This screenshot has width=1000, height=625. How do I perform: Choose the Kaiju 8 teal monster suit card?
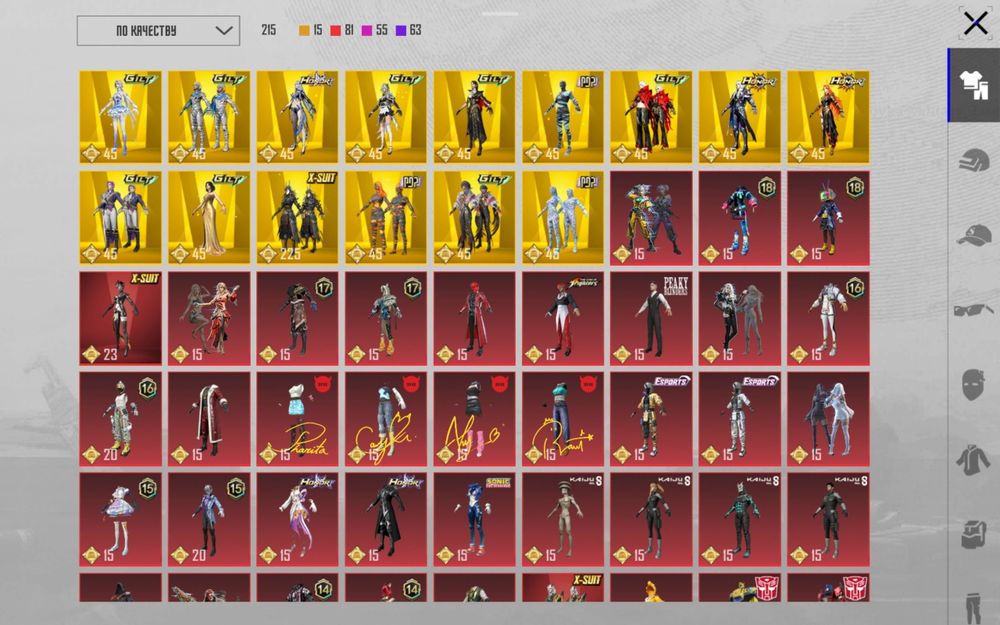(740, 520)
